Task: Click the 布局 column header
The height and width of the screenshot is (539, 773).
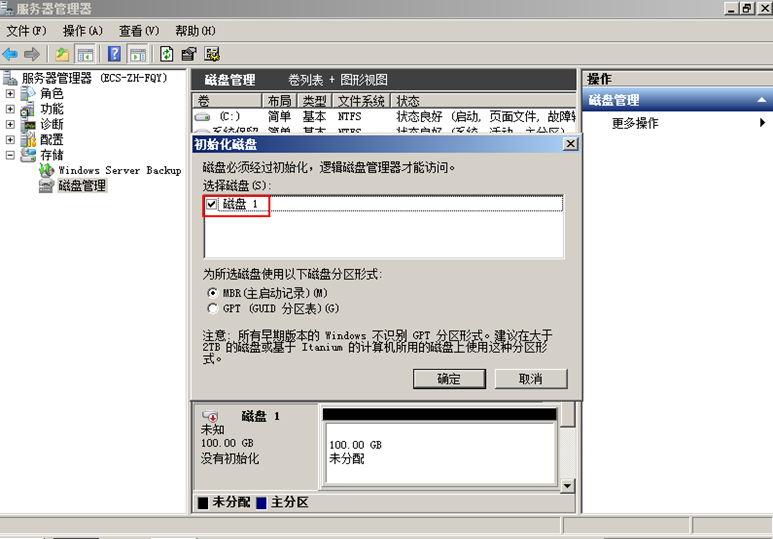Action: pyautogui.click(x=280, y=101)
